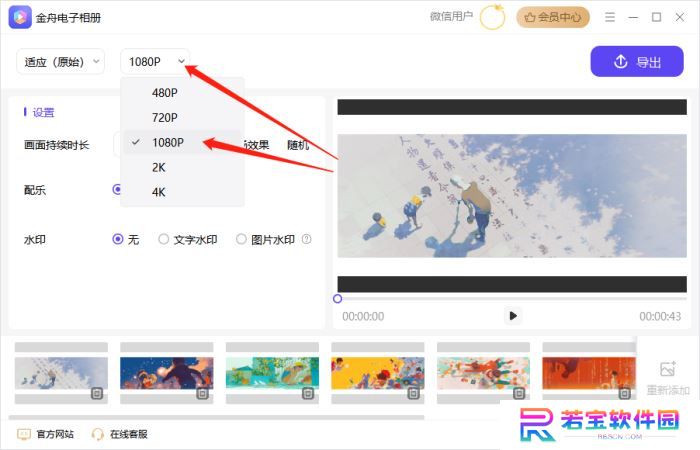700x450 pixels.
Task: Open 在线客服 online support link
Action: coord(120,434)
